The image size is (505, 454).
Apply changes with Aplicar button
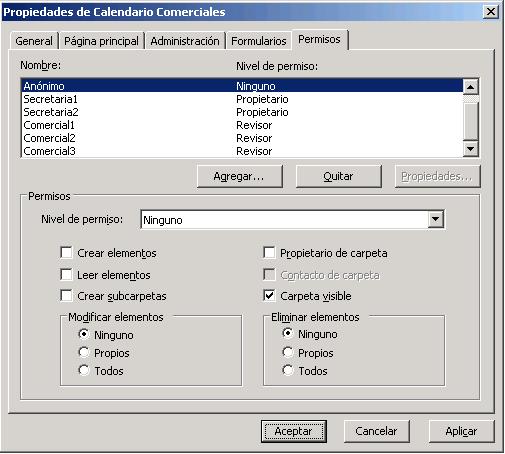461,431
